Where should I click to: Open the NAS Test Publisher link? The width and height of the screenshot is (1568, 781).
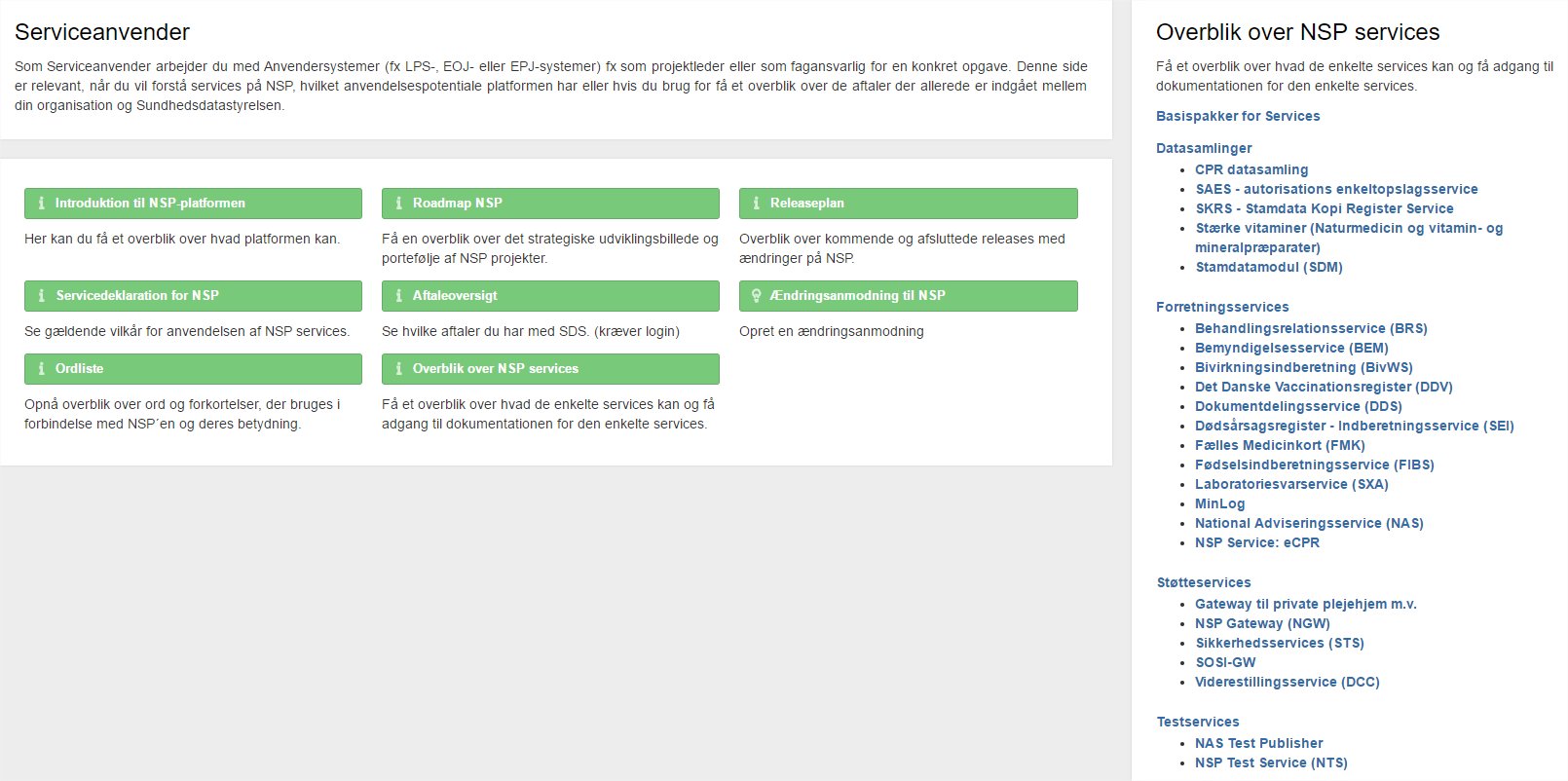pyautogui.click(x=1258, y=743)
